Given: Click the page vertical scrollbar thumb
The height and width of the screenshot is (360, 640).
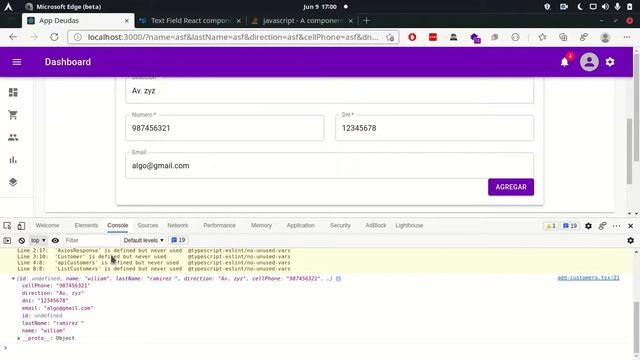Looking at the screenshot, I should pos(629,151).
